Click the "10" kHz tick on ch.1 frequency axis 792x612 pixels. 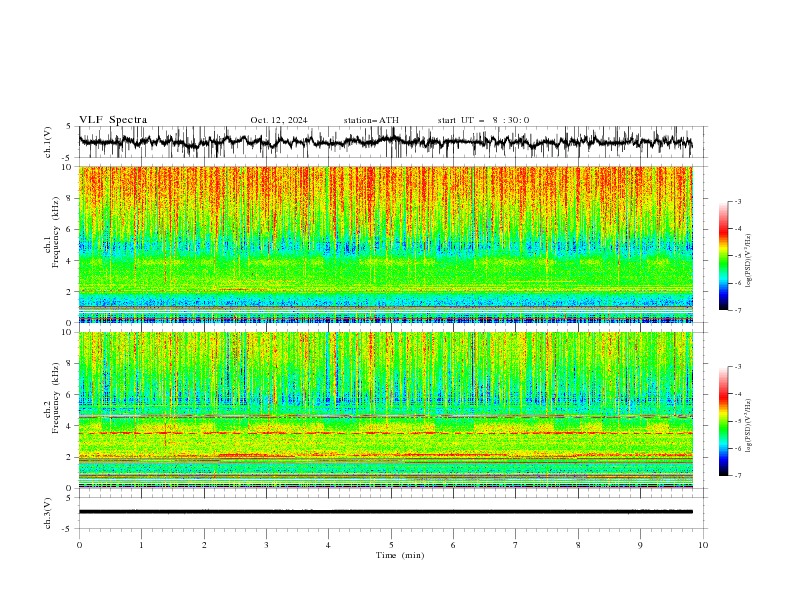pos(67,167)
